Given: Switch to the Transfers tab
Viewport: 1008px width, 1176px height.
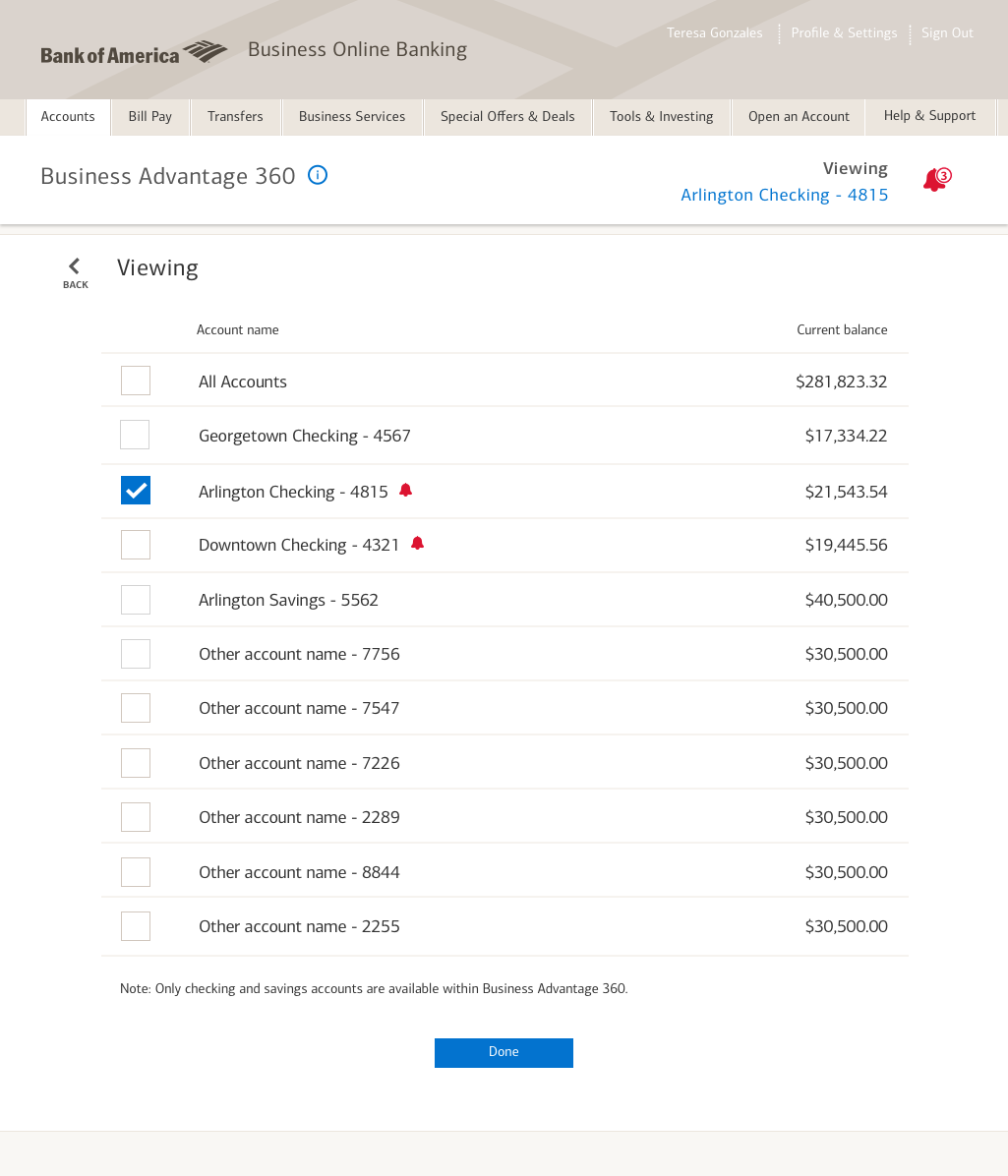Looking at the screenshot, I should [x=235, y=117].
